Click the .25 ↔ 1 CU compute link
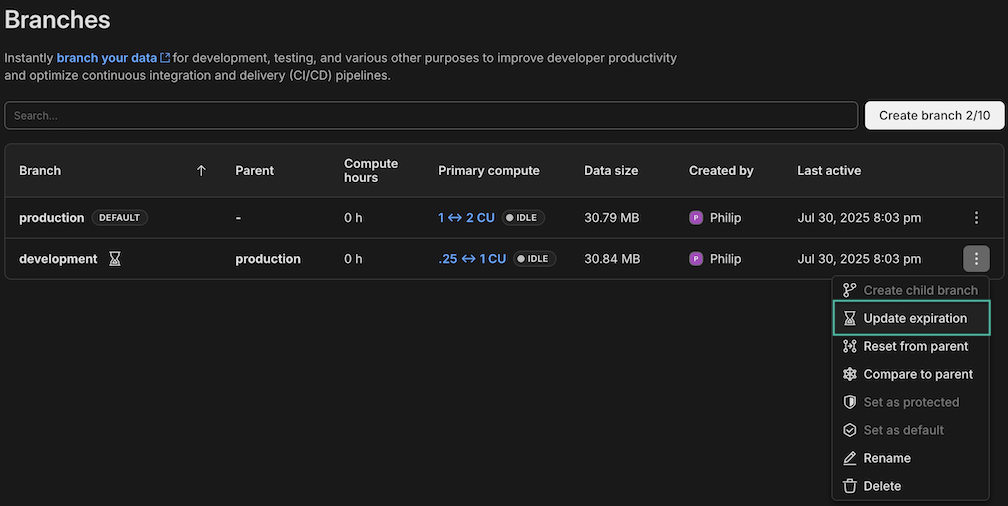Screen dimensions: 1008x506 click(472, 259)
